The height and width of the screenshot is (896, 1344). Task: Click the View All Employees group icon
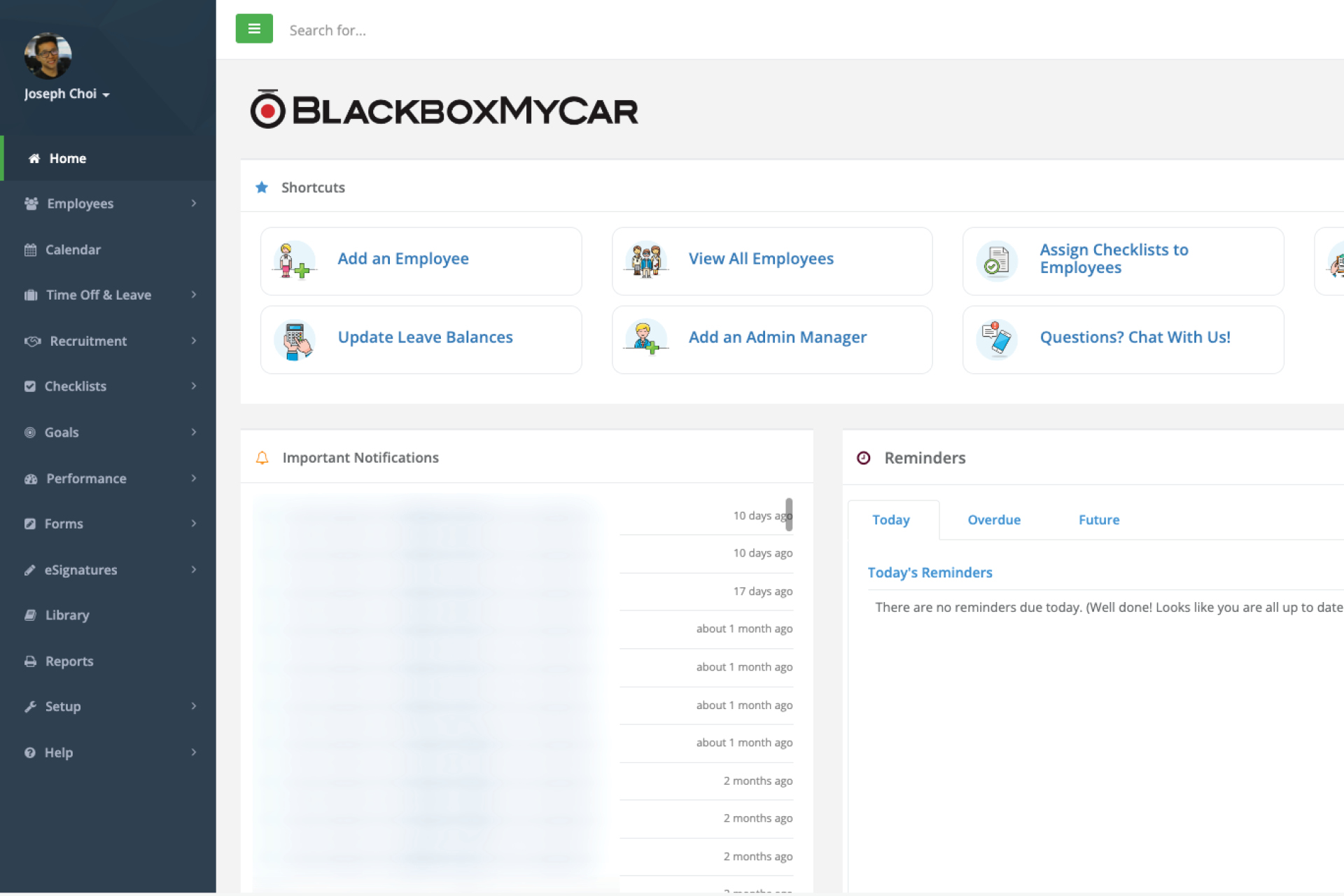click(x=645, y=261)
